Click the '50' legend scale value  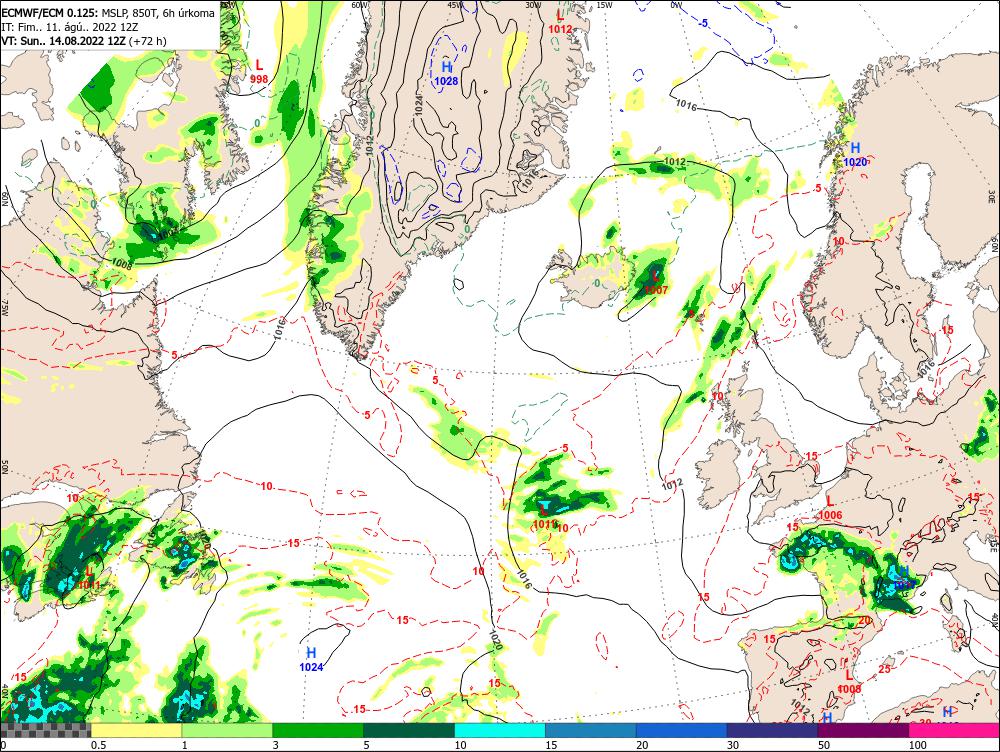[825, 745]
